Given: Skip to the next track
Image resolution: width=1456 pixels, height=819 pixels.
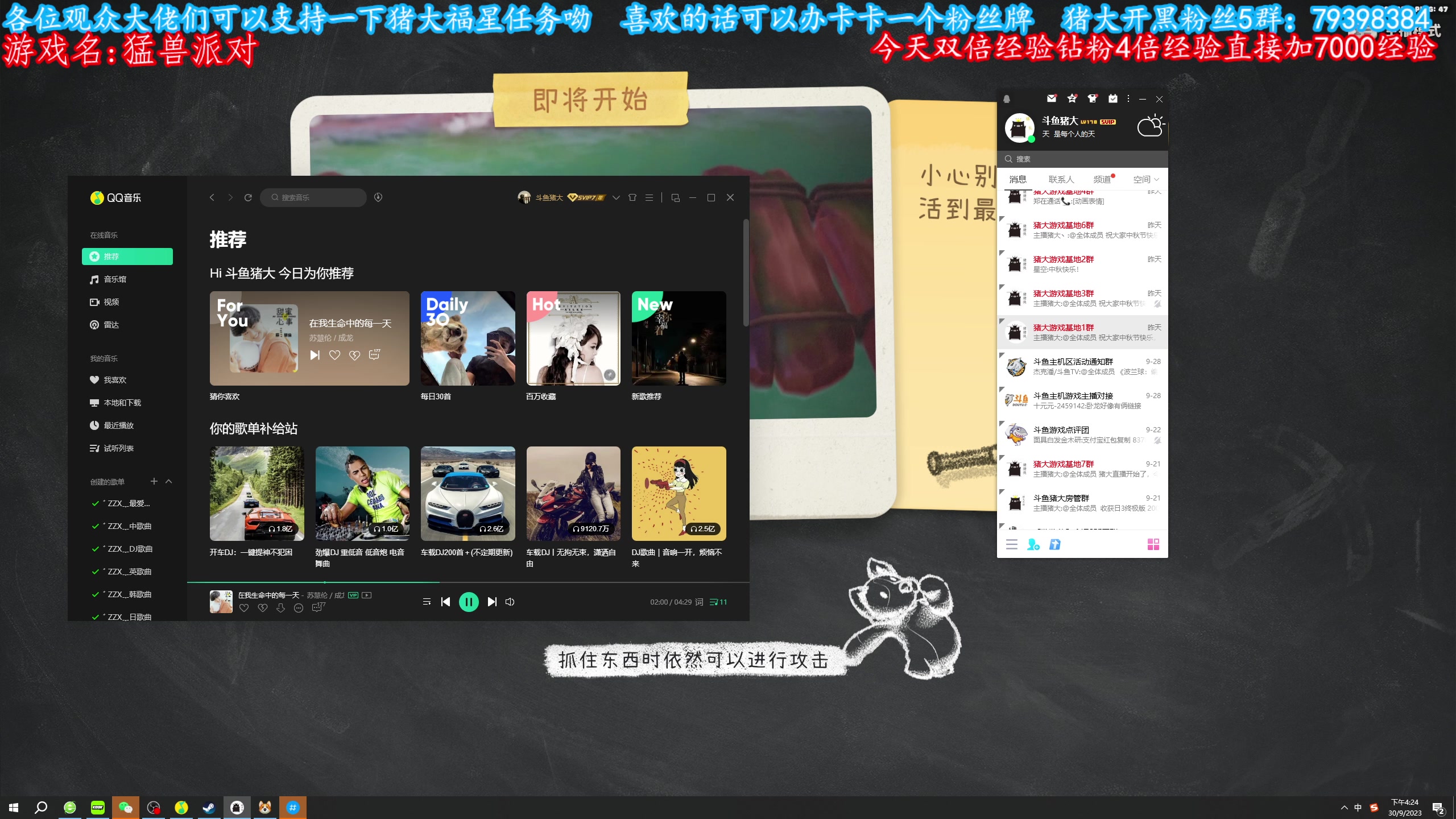Looking at the screenshot, I should [x=492, y=602].
